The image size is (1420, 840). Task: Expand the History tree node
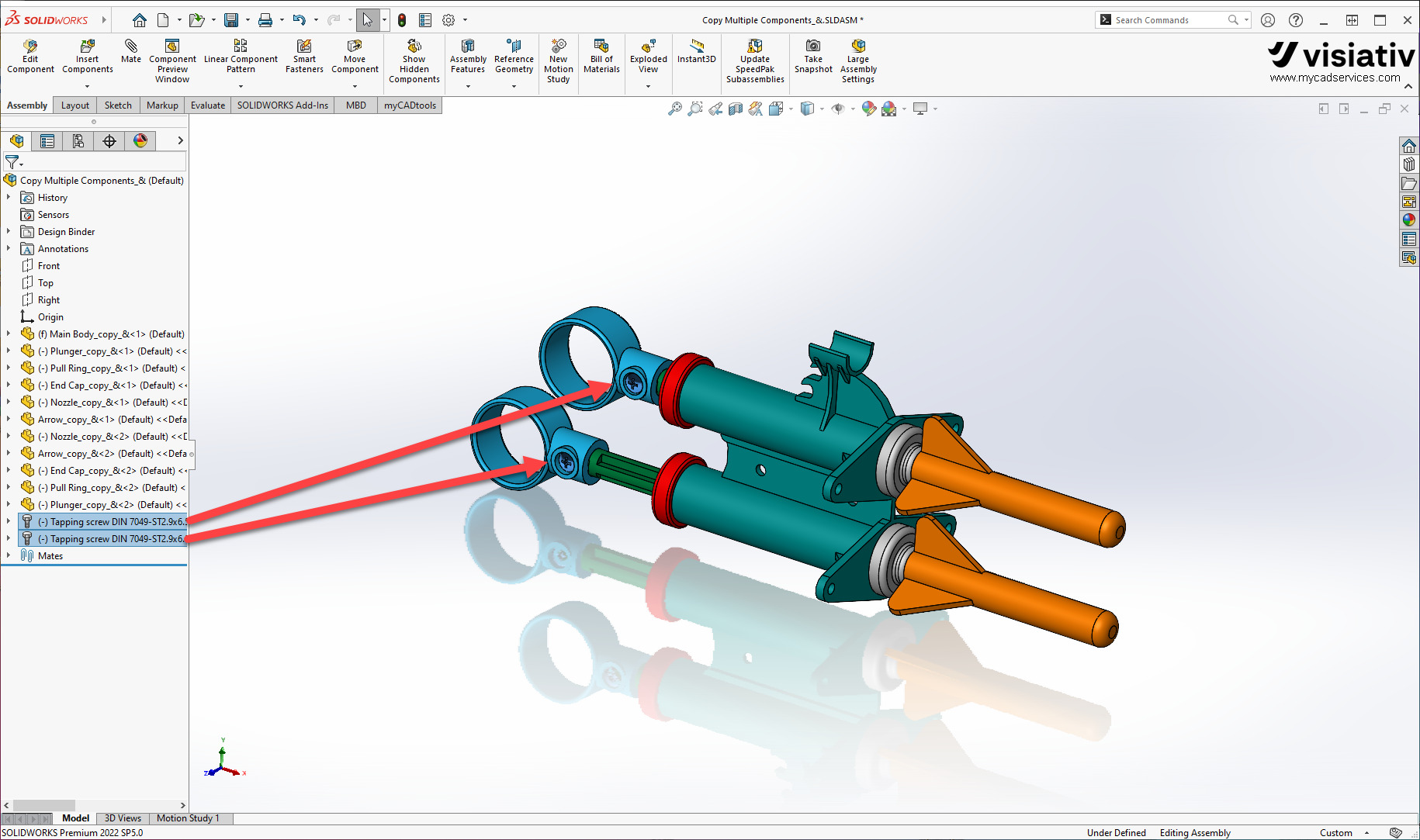(9, 198)
